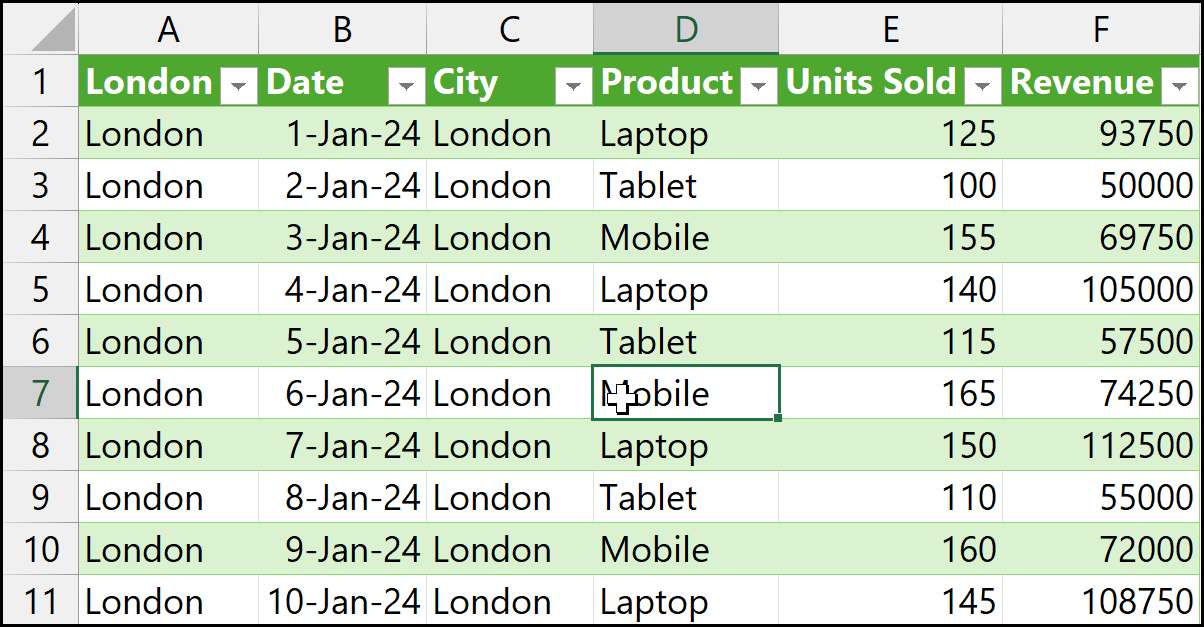1204x627 pixels.
Task: Click the 10-Jan-24 date cell
Action: tap(344, 602)
